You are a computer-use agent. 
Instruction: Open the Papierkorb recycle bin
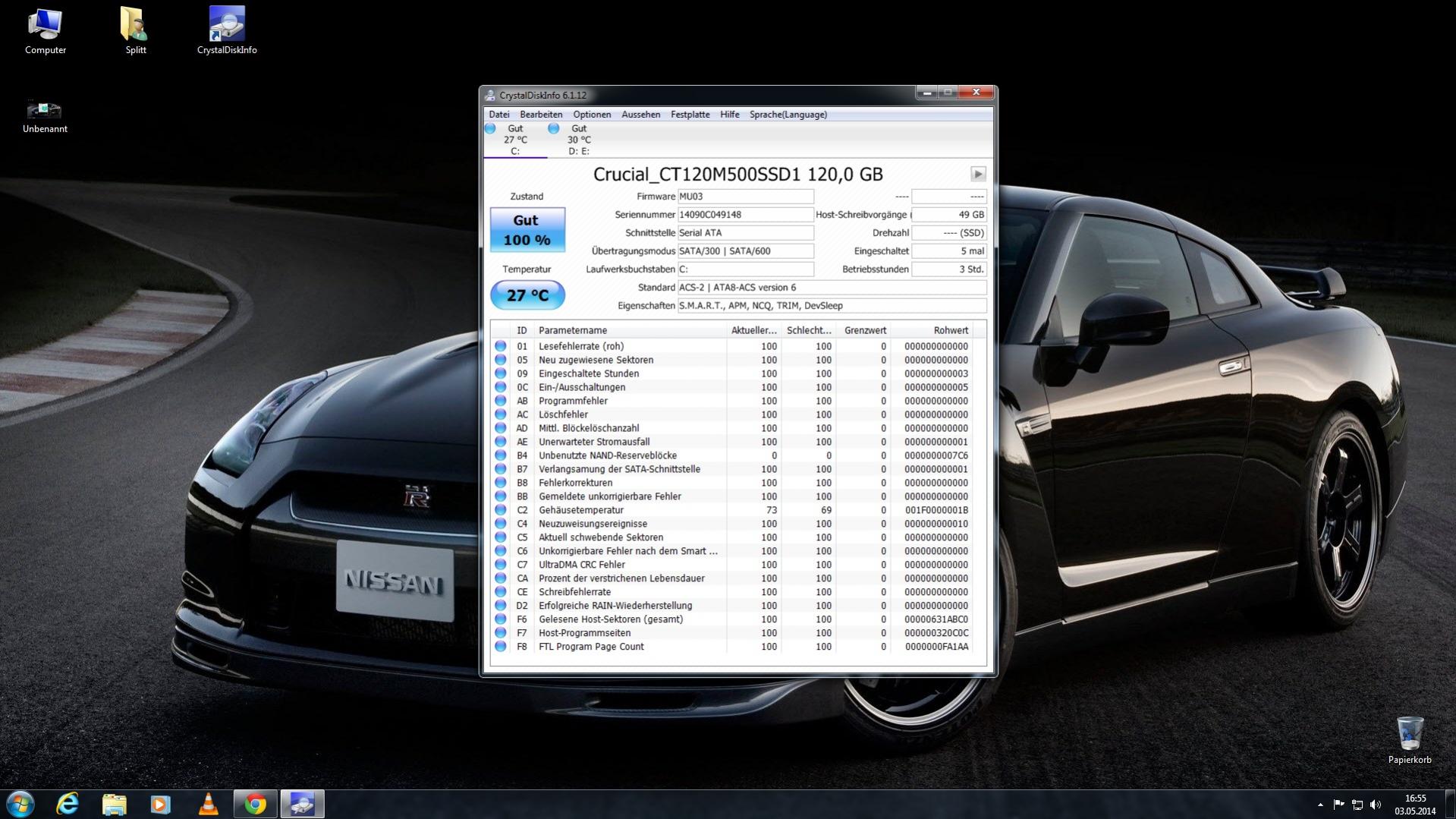click(x=1409, y=740)
